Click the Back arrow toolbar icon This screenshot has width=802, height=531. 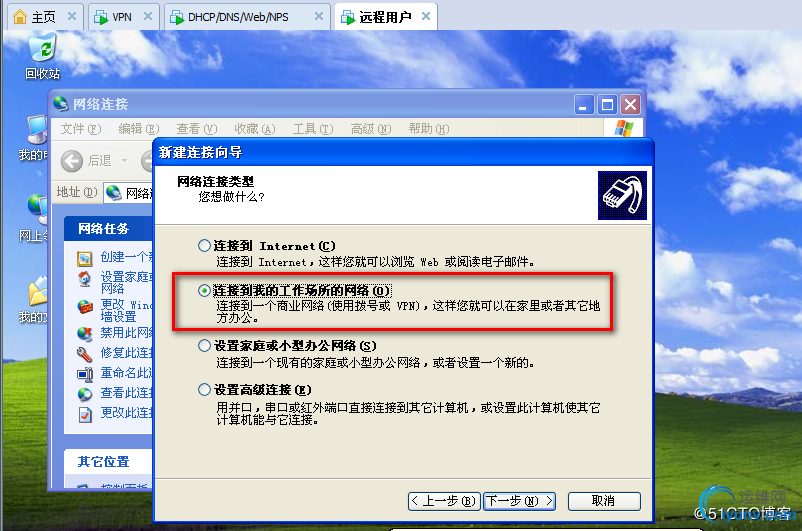(x=72, y=161)
